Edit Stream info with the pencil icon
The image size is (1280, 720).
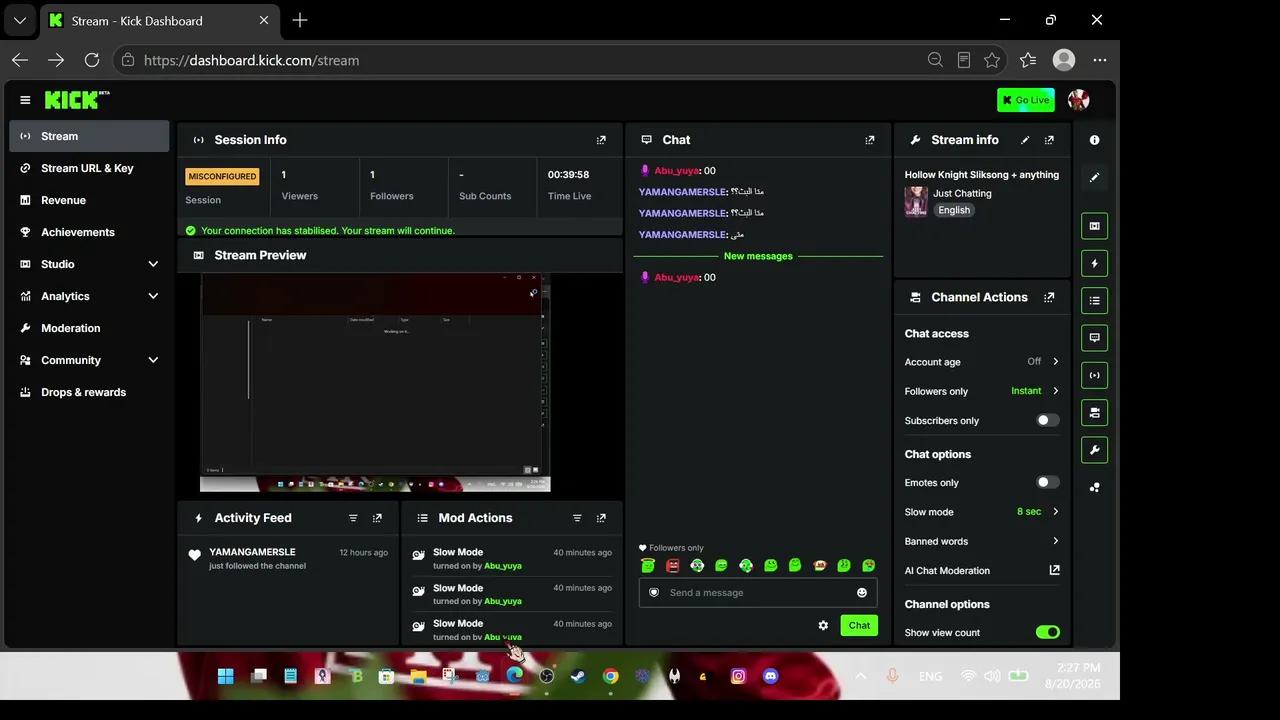click(x=1025, y=140)
